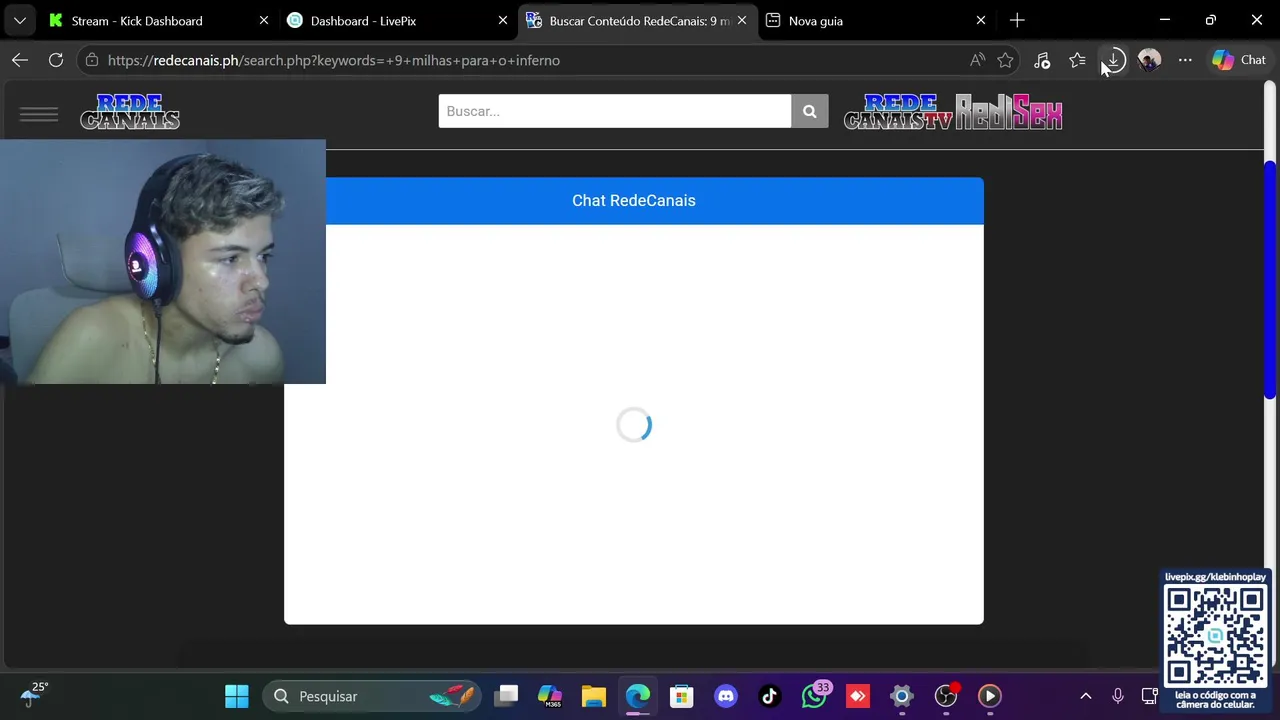View site information lock icon
The height and width of the screenshot is (720, 1280).
pyautogui.click(x=91, y=60)
